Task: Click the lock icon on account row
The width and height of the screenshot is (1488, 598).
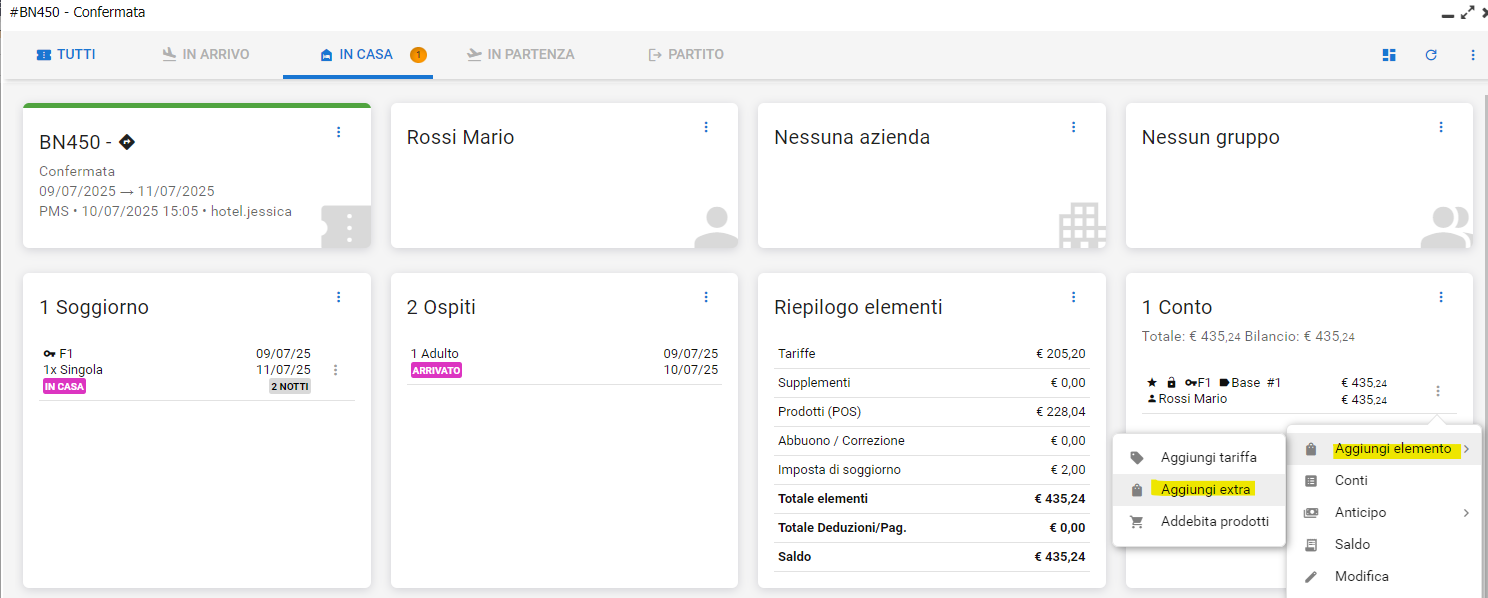Action: pos(1171,383)
